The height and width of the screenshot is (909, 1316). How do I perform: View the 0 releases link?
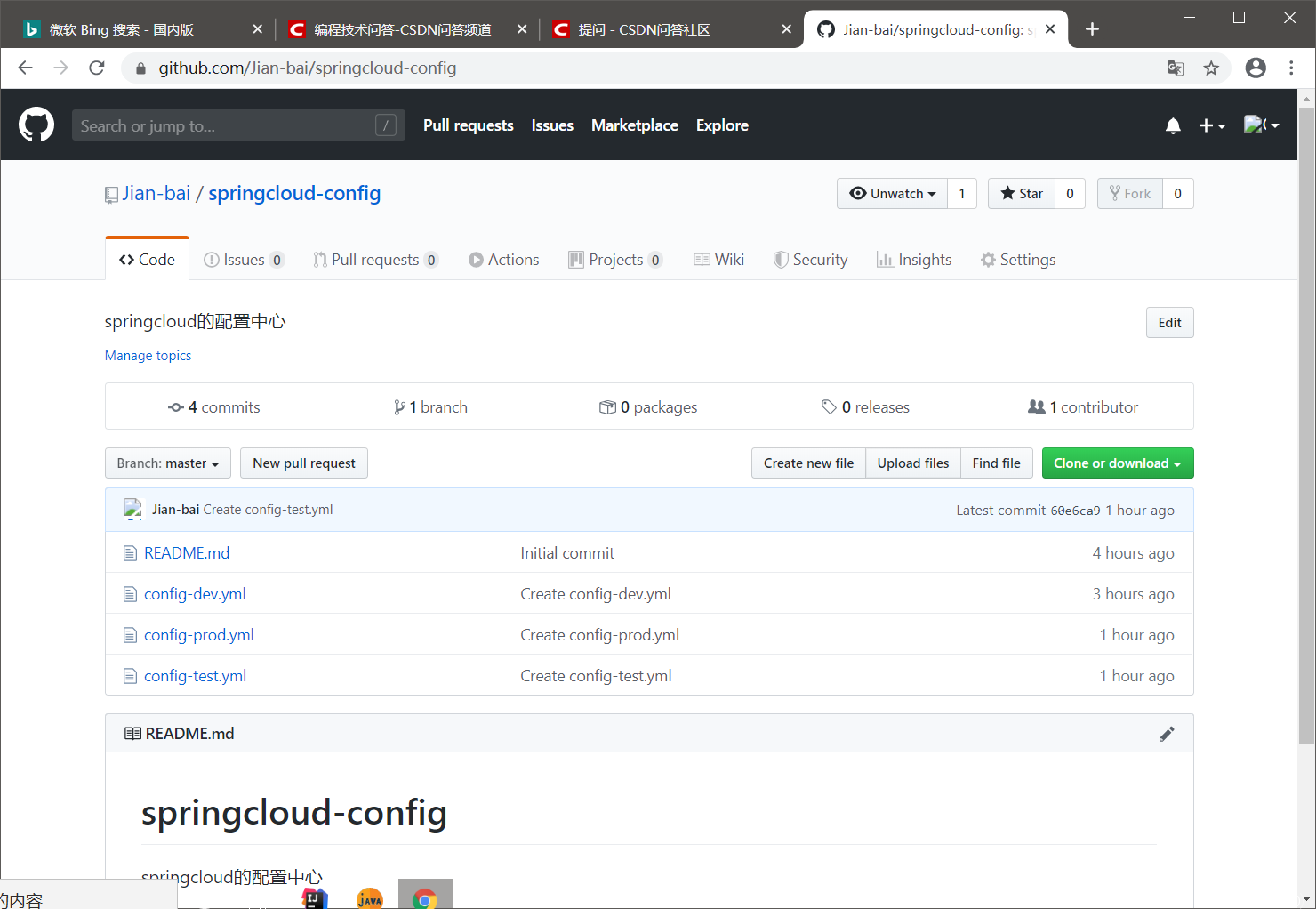click(865, 407)
